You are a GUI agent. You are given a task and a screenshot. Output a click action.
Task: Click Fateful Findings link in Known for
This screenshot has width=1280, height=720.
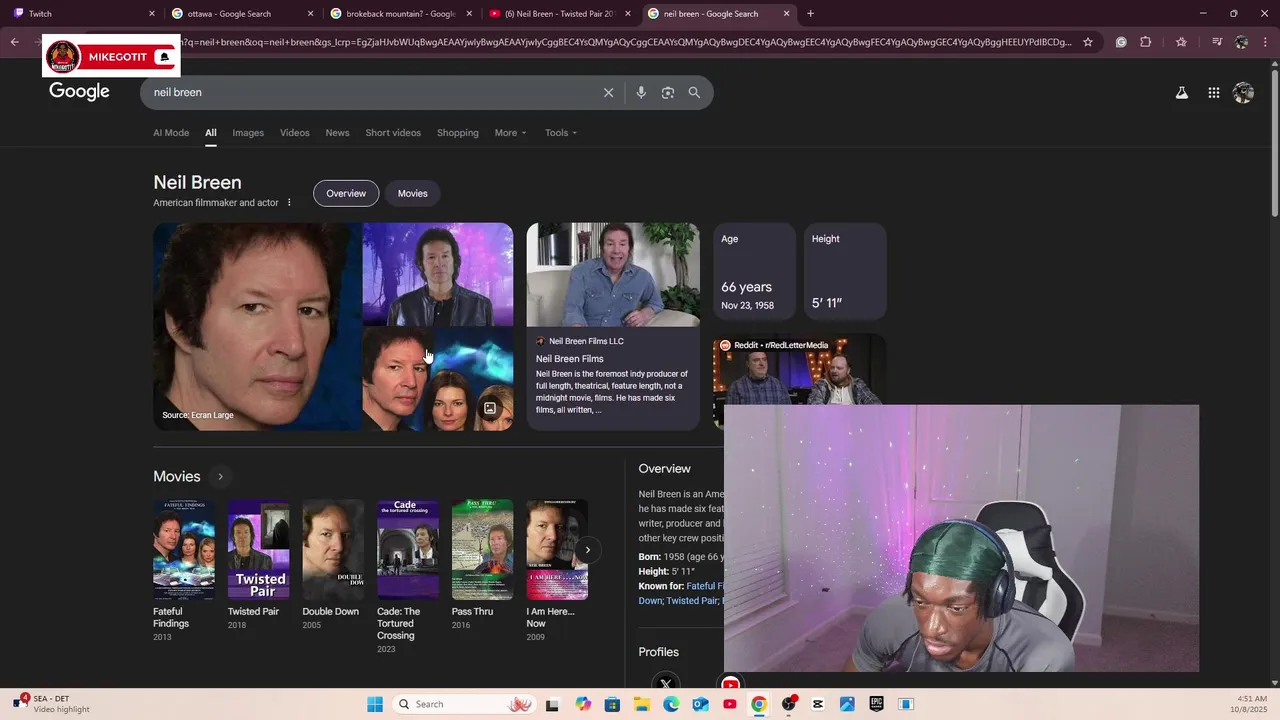pyautogui.click(x=705, y=586)
